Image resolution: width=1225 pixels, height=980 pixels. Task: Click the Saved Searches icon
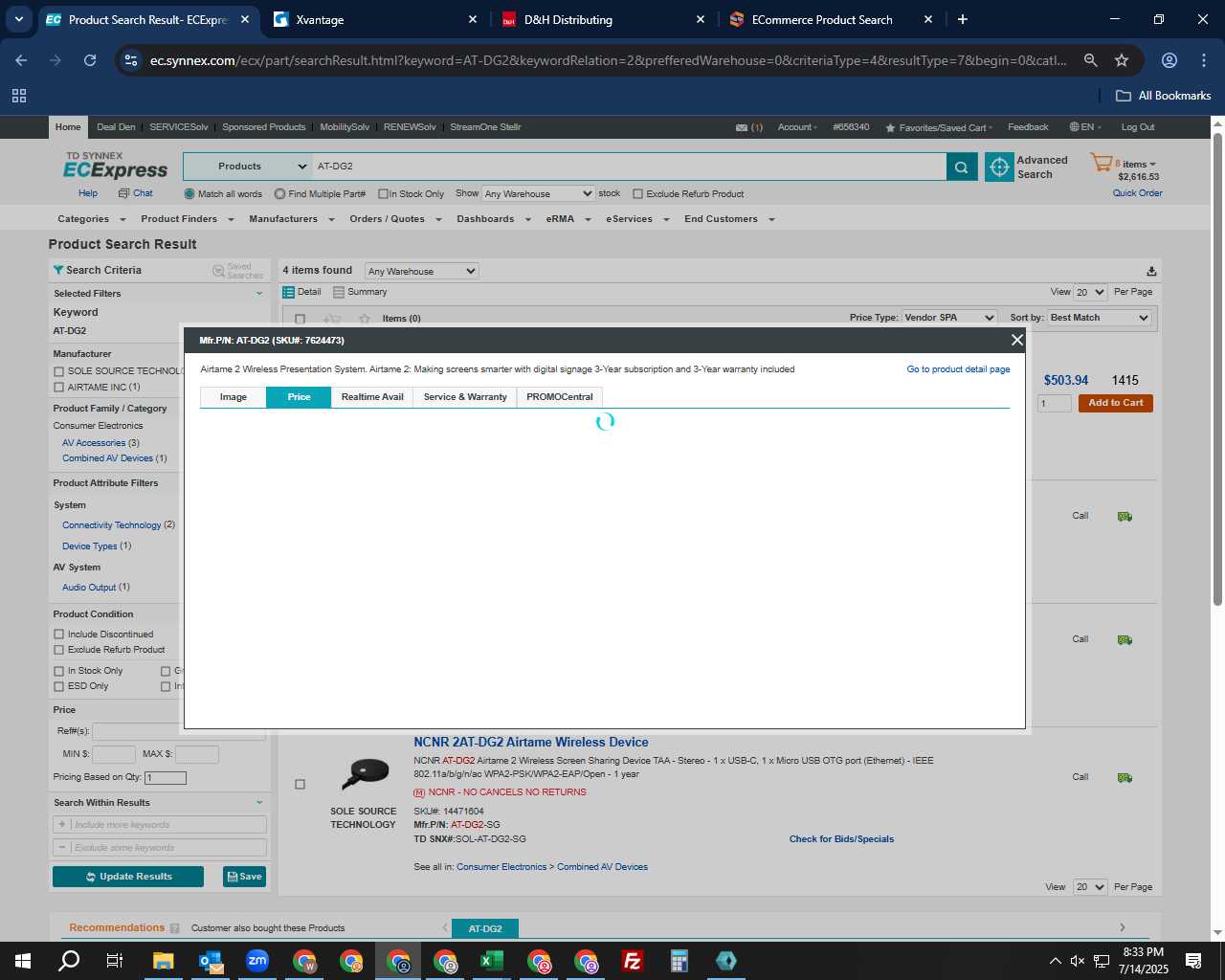[x=219, y=271]
